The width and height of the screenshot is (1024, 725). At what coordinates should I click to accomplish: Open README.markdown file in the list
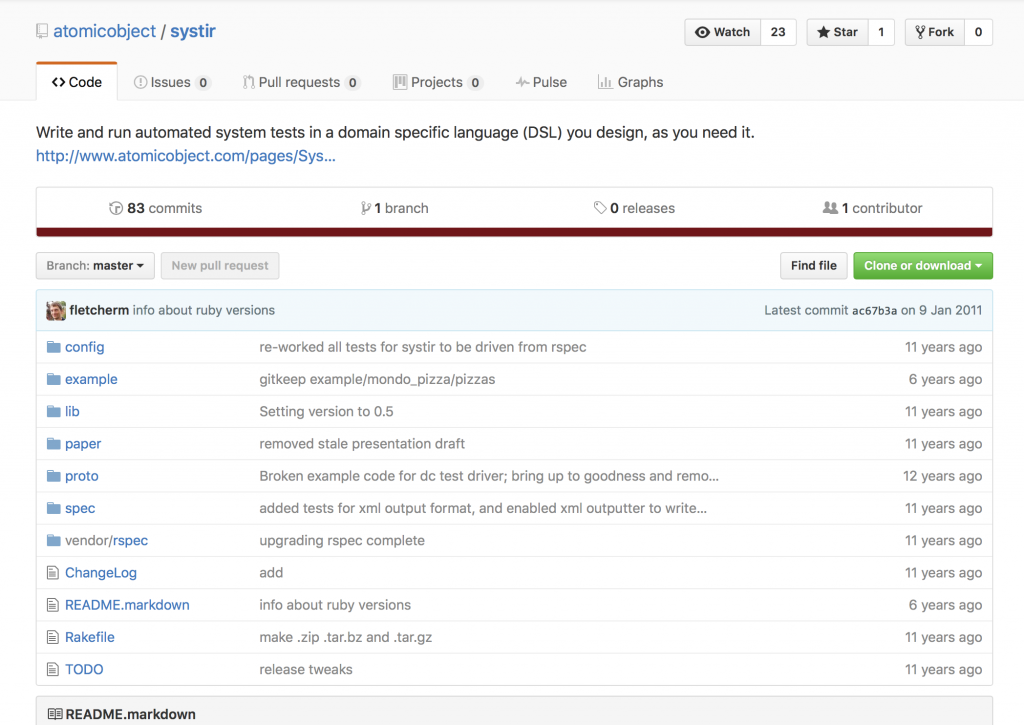[127, 605]
